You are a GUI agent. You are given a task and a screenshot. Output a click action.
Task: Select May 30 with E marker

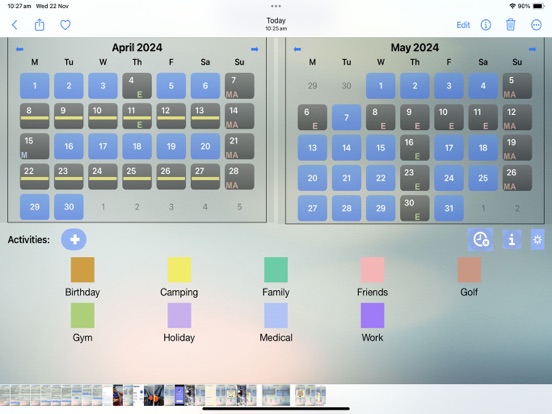click(x=415, y=208)
